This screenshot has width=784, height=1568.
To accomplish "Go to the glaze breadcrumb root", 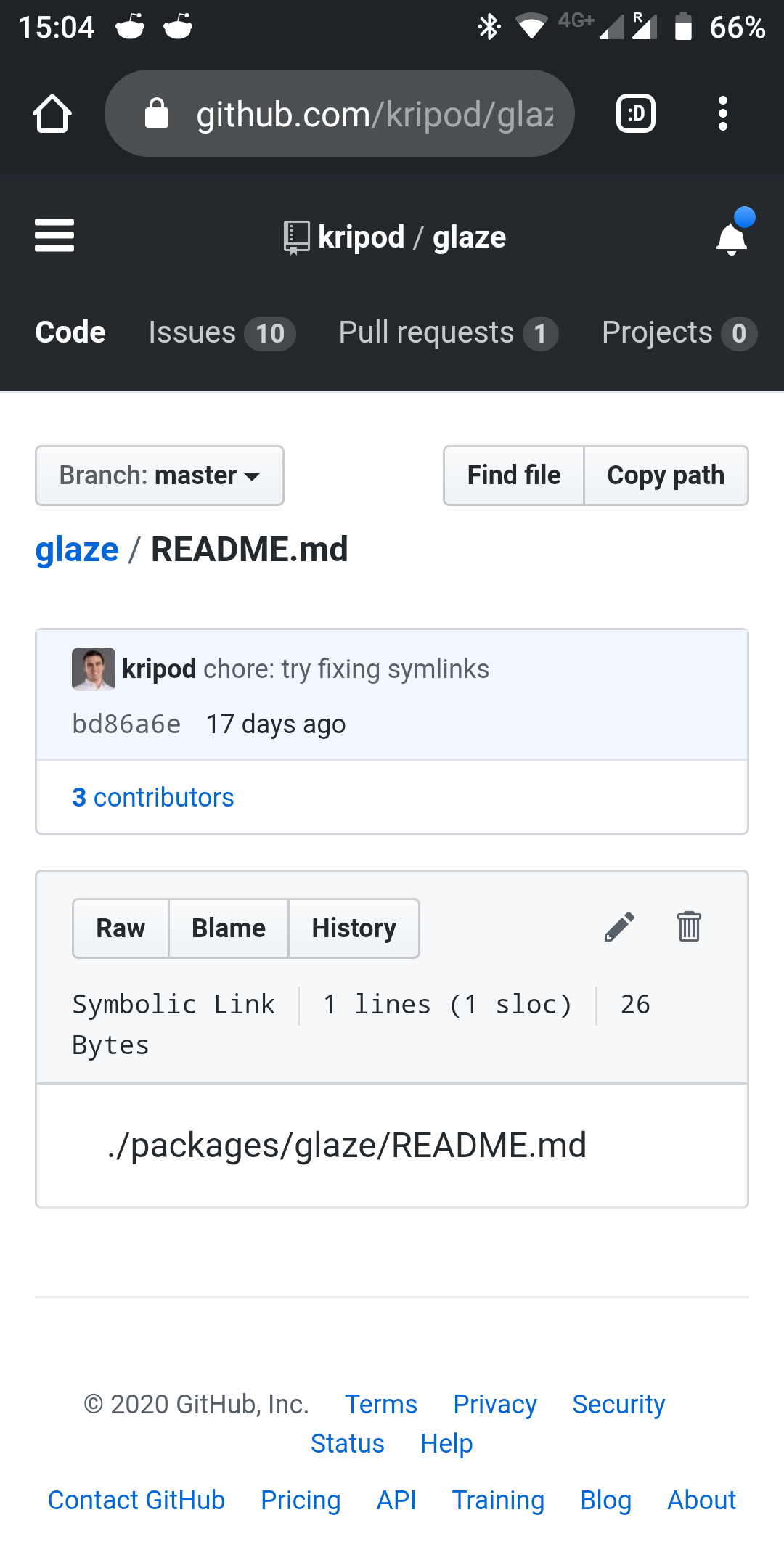I will coord(77,550).
